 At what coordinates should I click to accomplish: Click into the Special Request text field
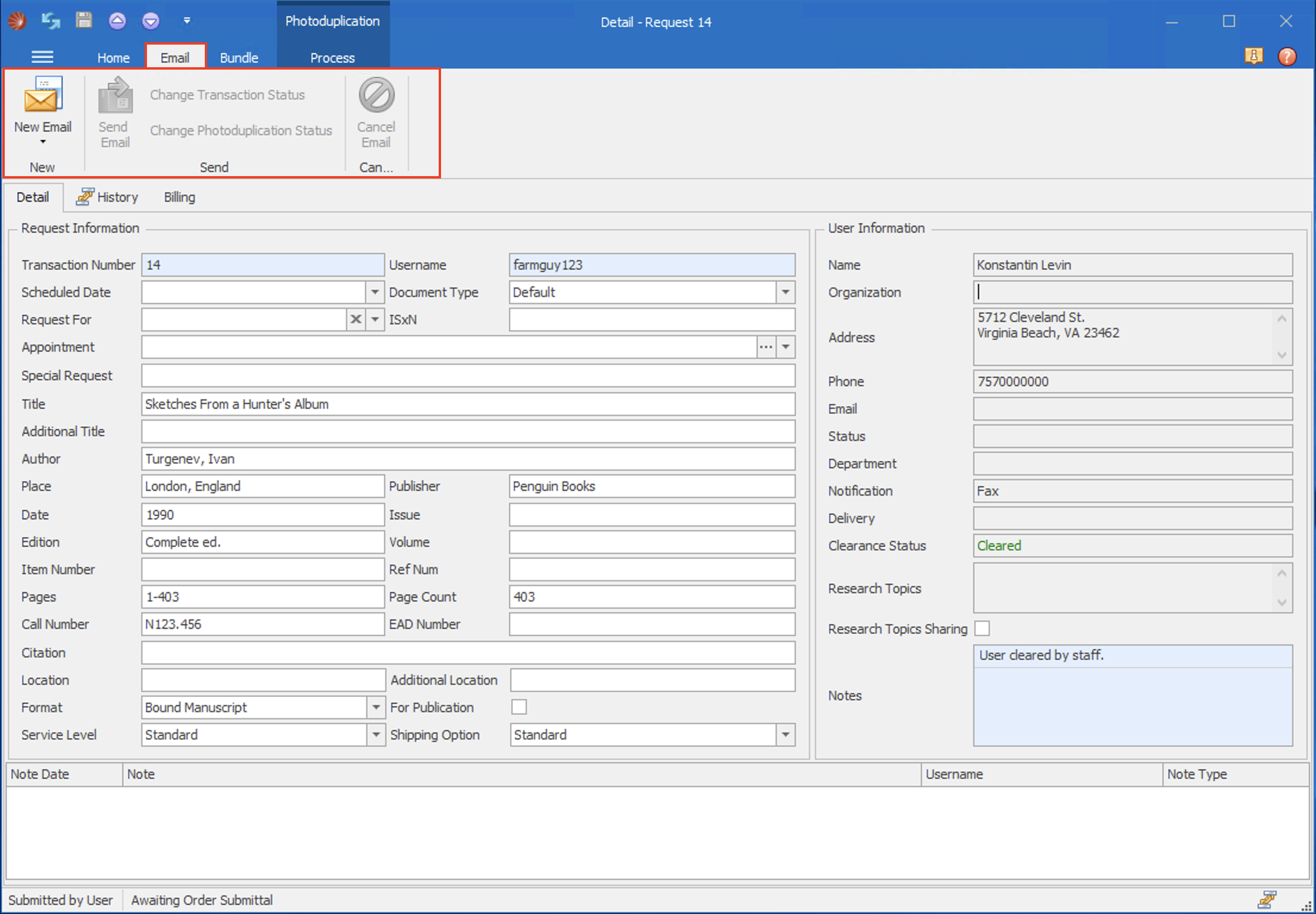click(x=468, y=375)
